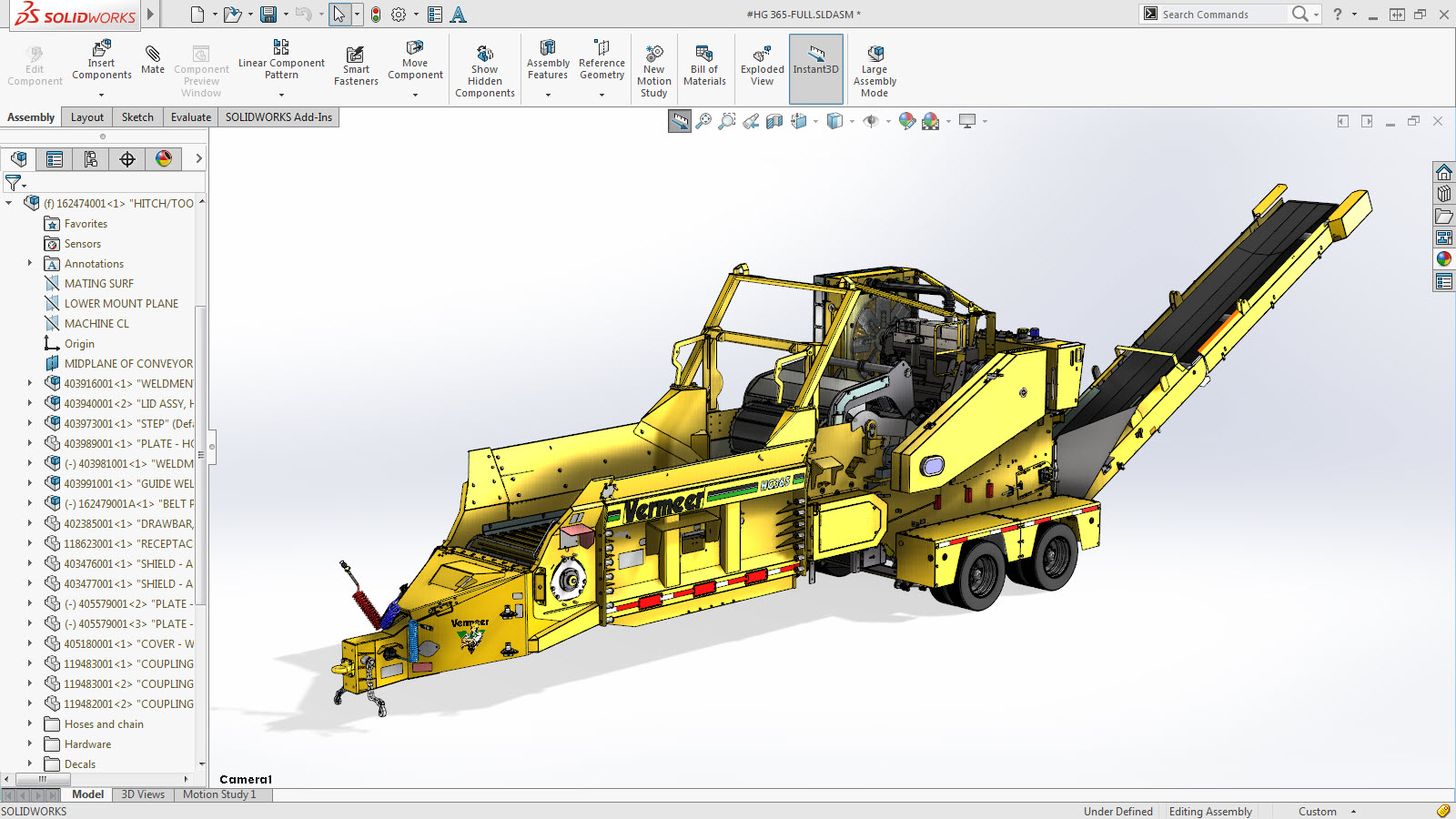
Task: Select the Zoom to Area tool
Action: (727, 121)
